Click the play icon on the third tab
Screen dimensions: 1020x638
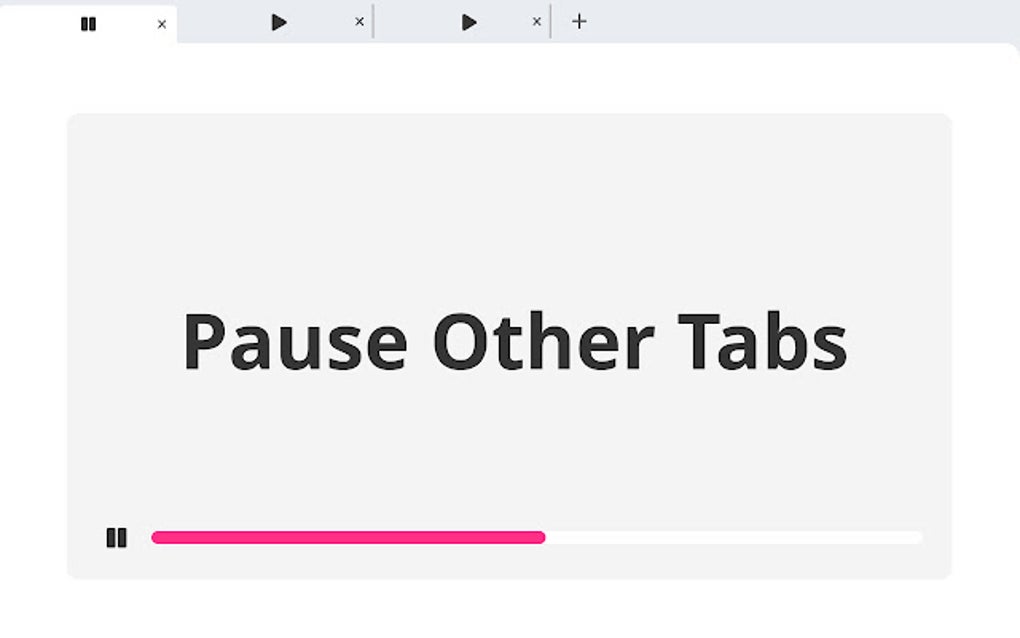(467, 23)
